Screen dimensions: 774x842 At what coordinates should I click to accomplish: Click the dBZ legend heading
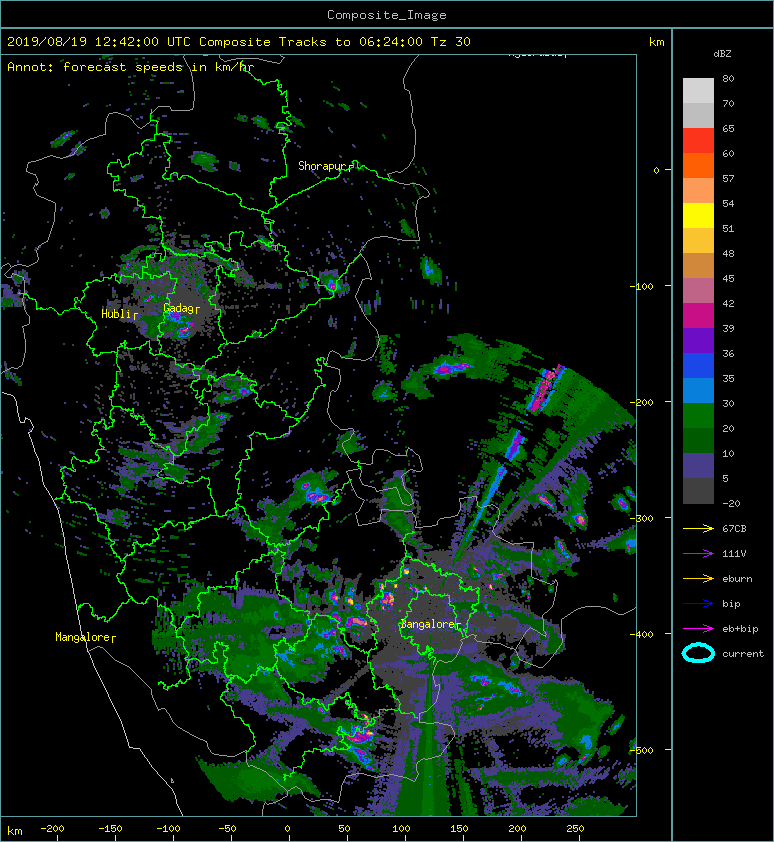722,54
